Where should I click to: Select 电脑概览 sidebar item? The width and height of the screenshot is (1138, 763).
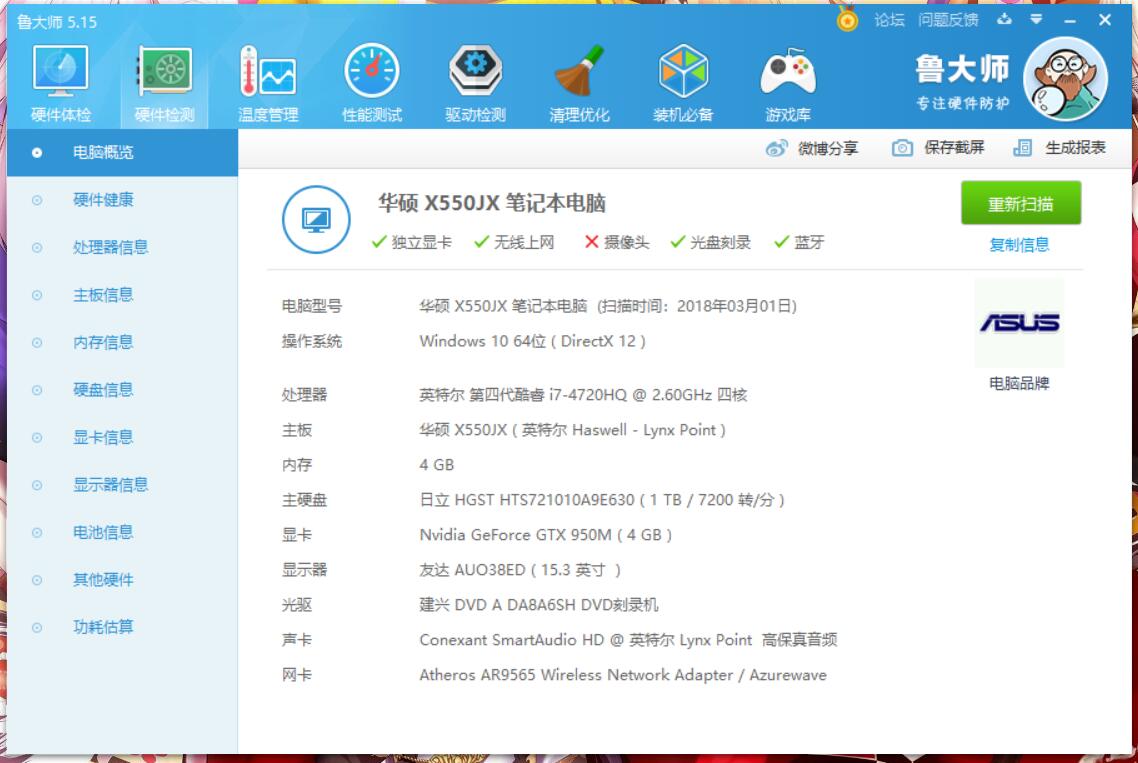coord(122,152)
